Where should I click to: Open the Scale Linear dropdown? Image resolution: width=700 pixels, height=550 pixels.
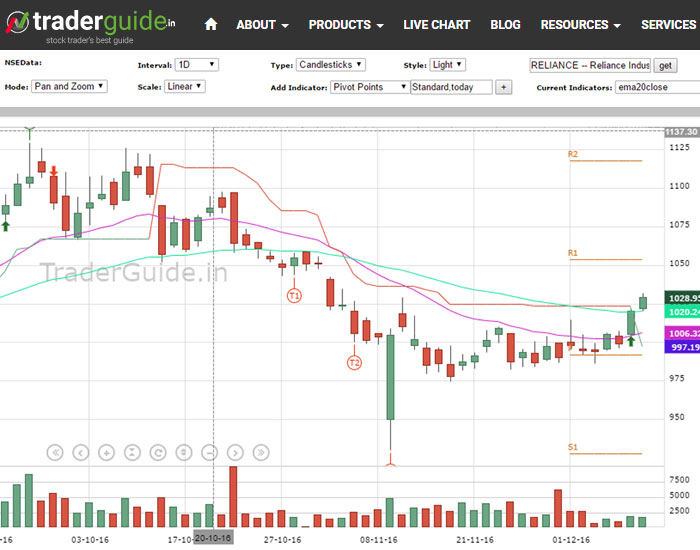point(185,86)
